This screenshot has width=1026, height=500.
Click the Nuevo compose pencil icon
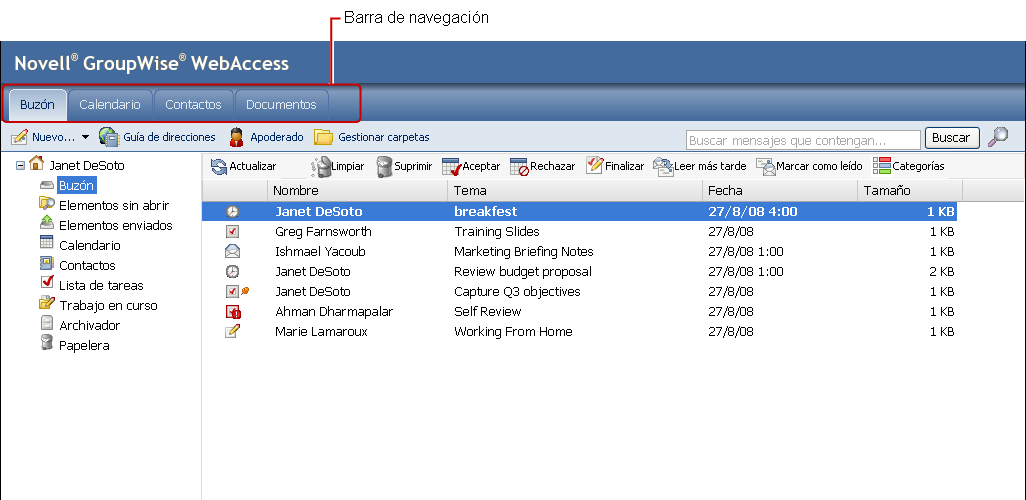point(20,137)
